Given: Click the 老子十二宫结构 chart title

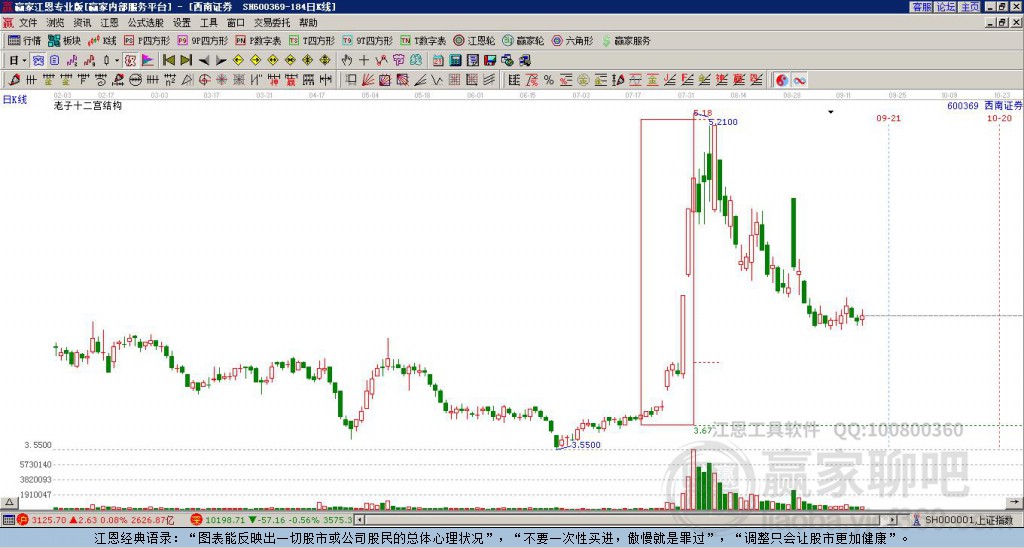Looking at the screenshot, I should (x=88, y=105).
